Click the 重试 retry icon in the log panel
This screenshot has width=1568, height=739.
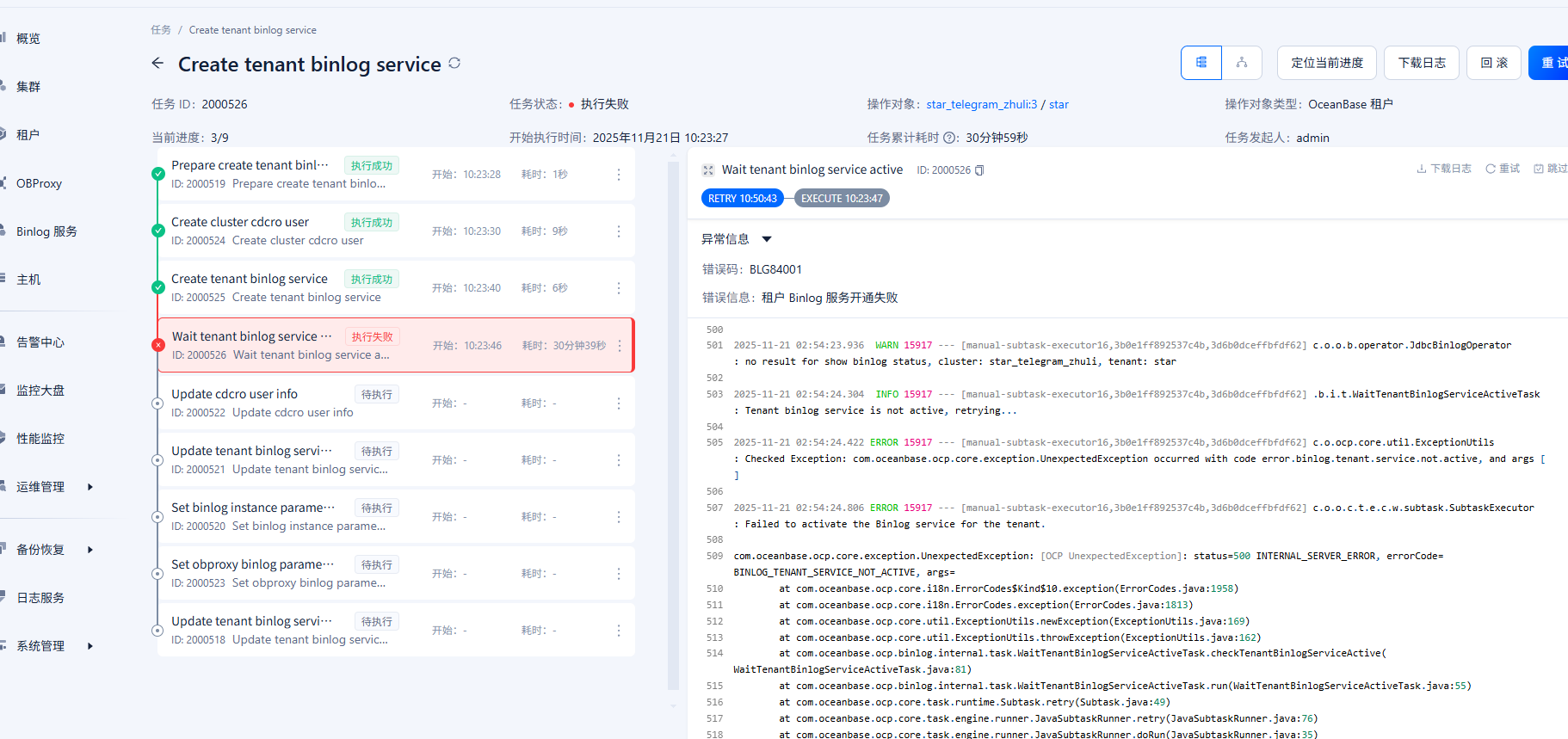tap(1503, 169)
